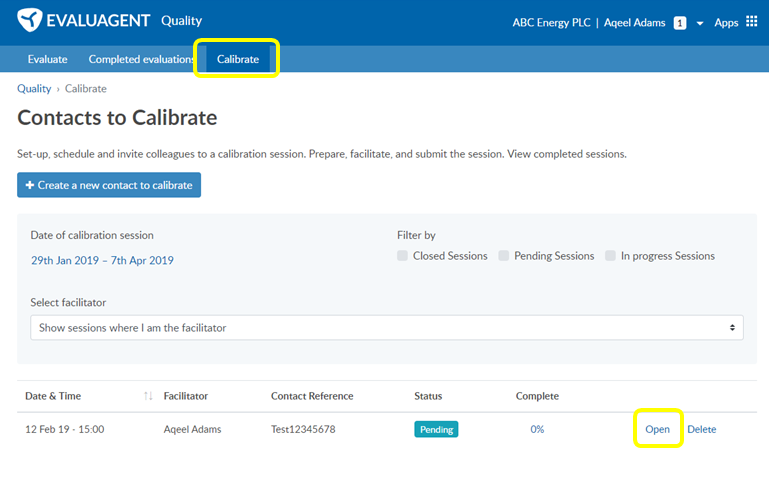Click the Apps label in header
This screenshot has width=769, height=486.
coord(726,23)
